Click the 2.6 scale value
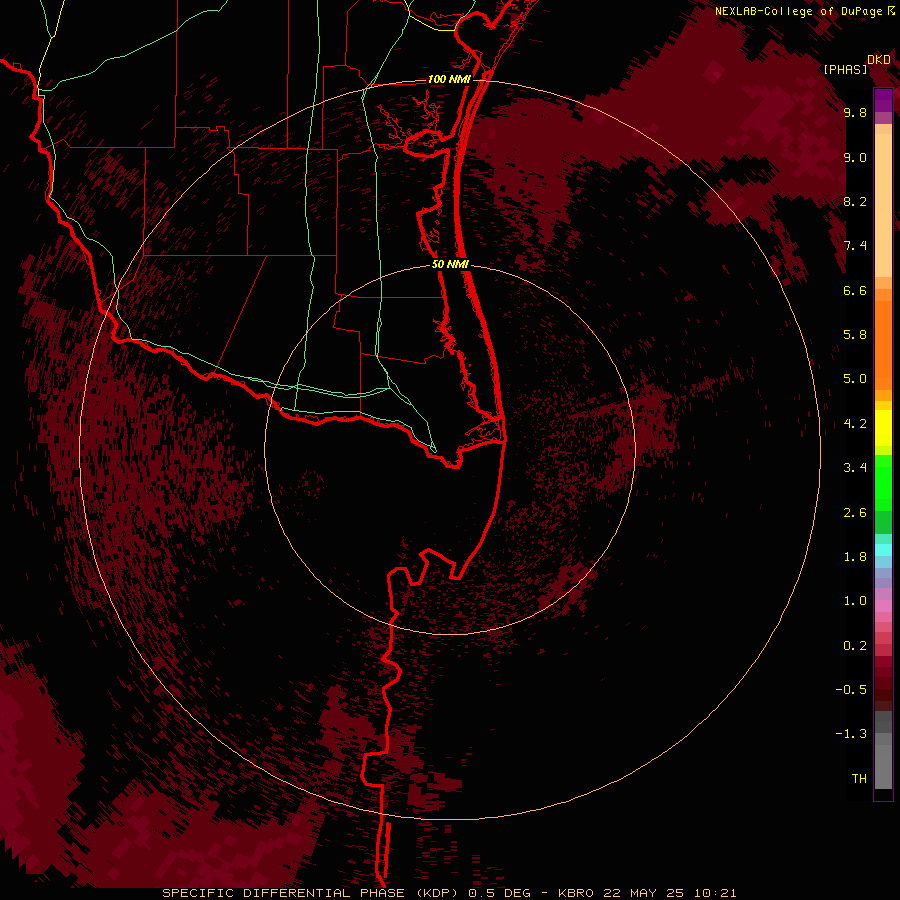The height and width of the screenshot is (900, 900). (855, 513)
